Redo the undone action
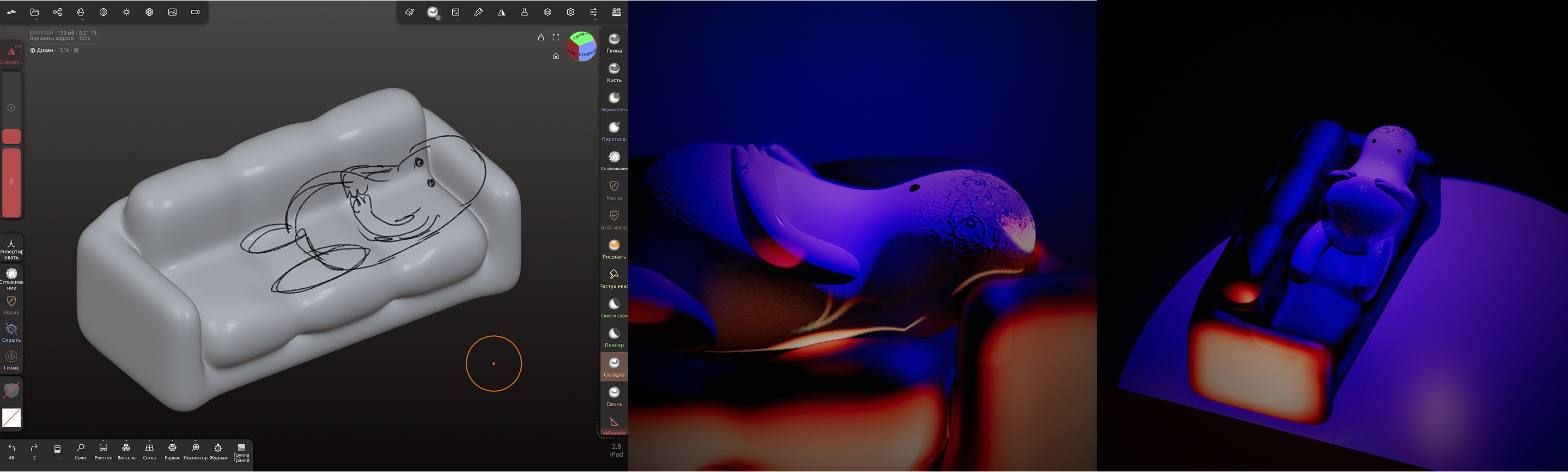1568x472 pixels. 34,451
